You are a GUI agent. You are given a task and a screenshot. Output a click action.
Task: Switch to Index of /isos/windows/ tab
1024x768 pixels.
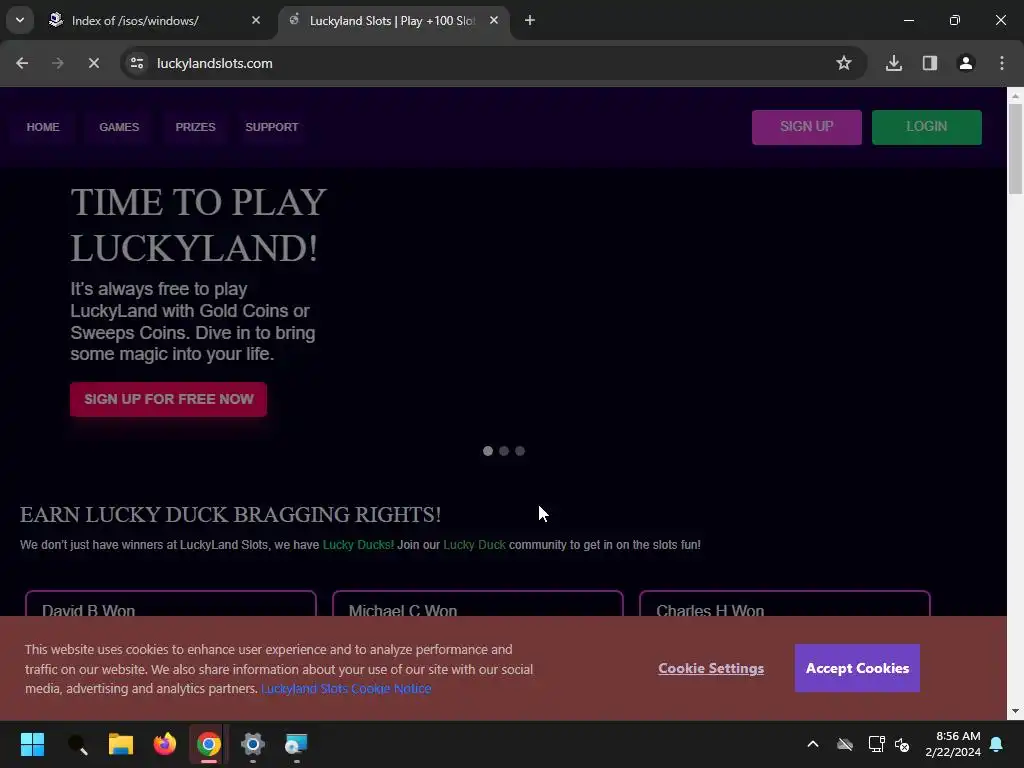pos(155,21)
